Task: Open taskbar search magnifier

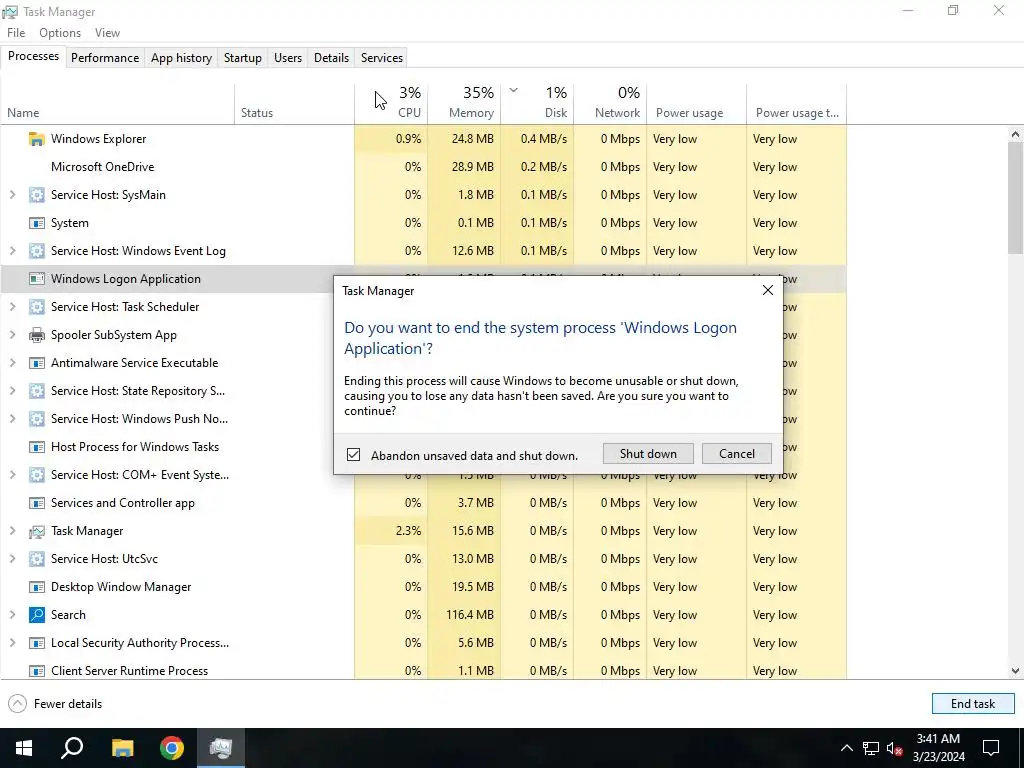Action: [x=72, y=748]
